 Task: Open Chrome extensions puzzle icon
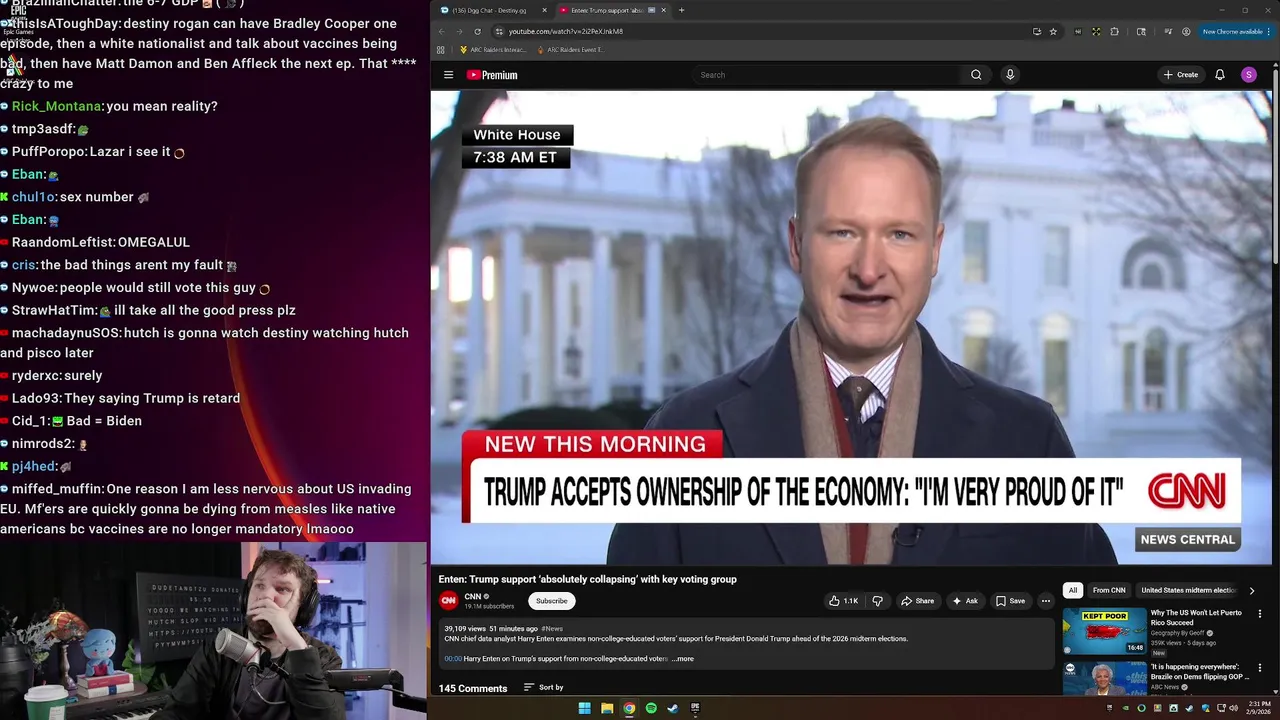click(1114, 31)
